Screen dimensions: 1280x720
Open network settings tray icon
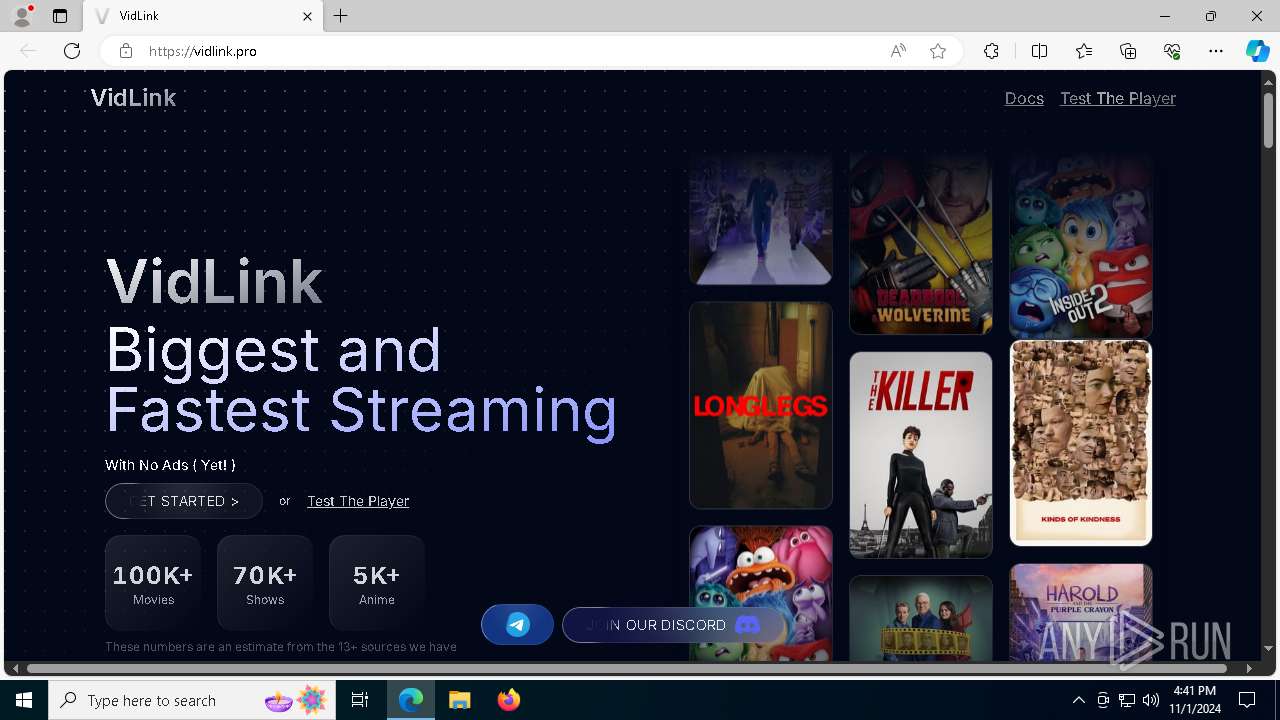[x=1127, y=700]
